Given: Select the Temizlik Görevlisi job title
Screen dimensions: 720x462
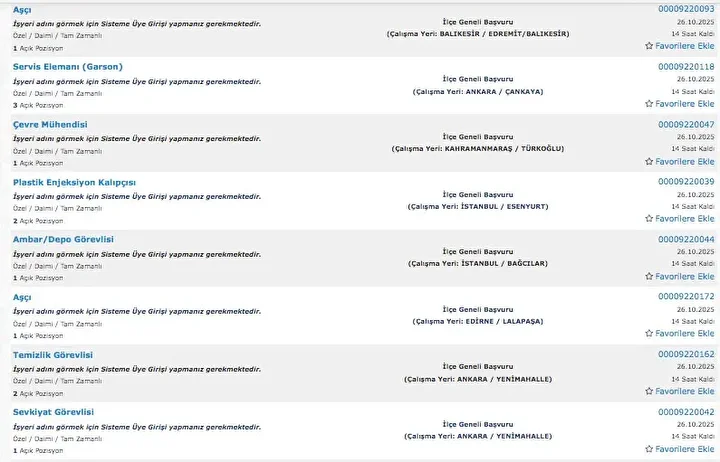Looking at the screenshot, I should click(53, 355).
